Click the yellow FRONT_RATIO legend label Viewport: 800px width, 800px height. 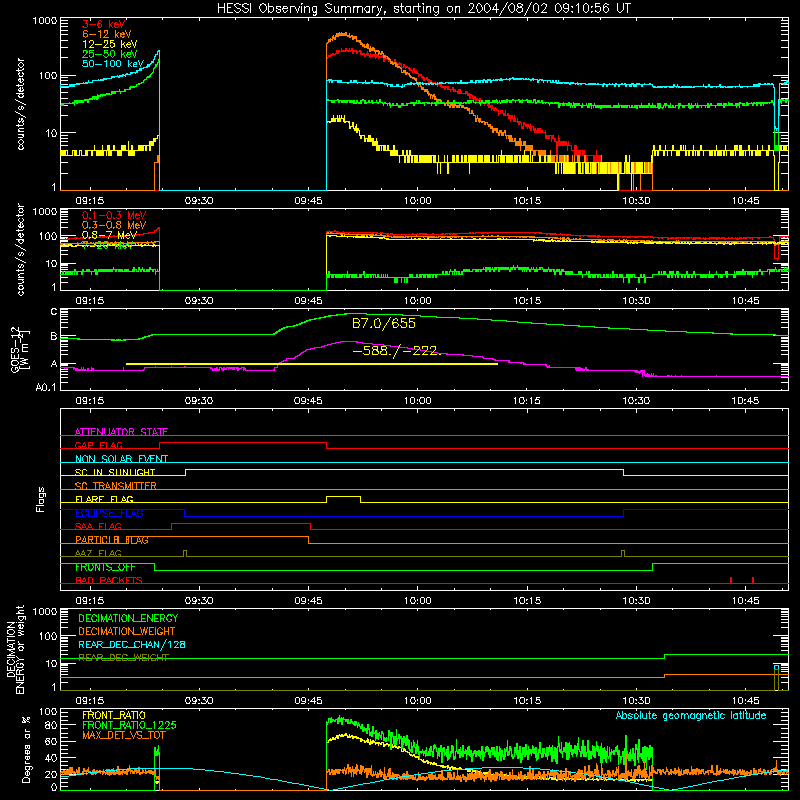[x=114, y=715]
